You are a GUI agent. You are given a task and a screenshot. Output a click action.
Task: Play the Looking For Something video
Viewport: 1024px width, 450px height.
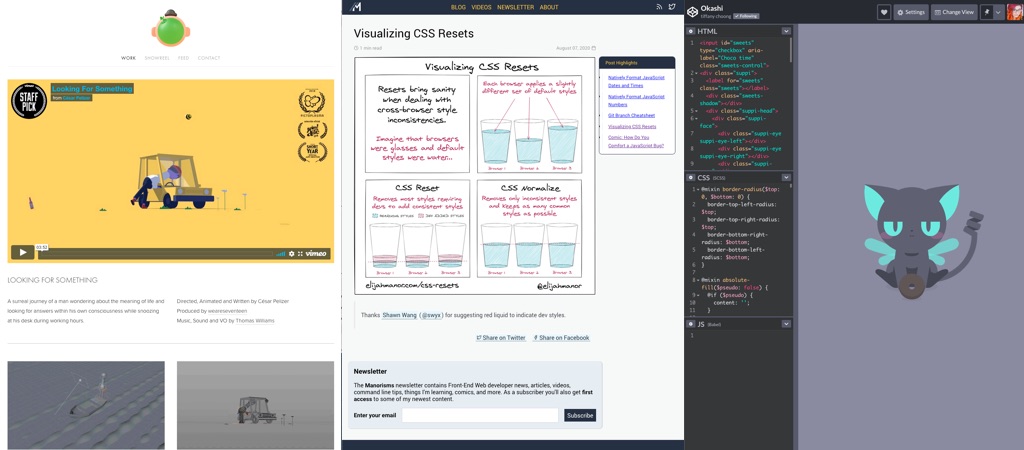click(x=22, y=252)
